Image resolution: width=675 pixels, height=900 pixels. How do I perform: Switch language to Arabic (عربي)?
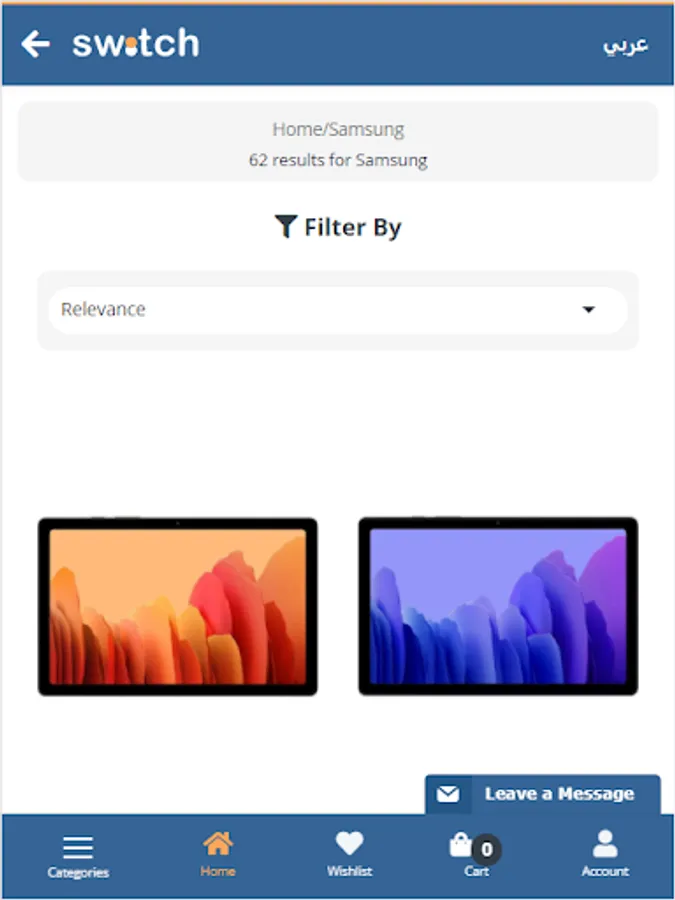(625, 45)
